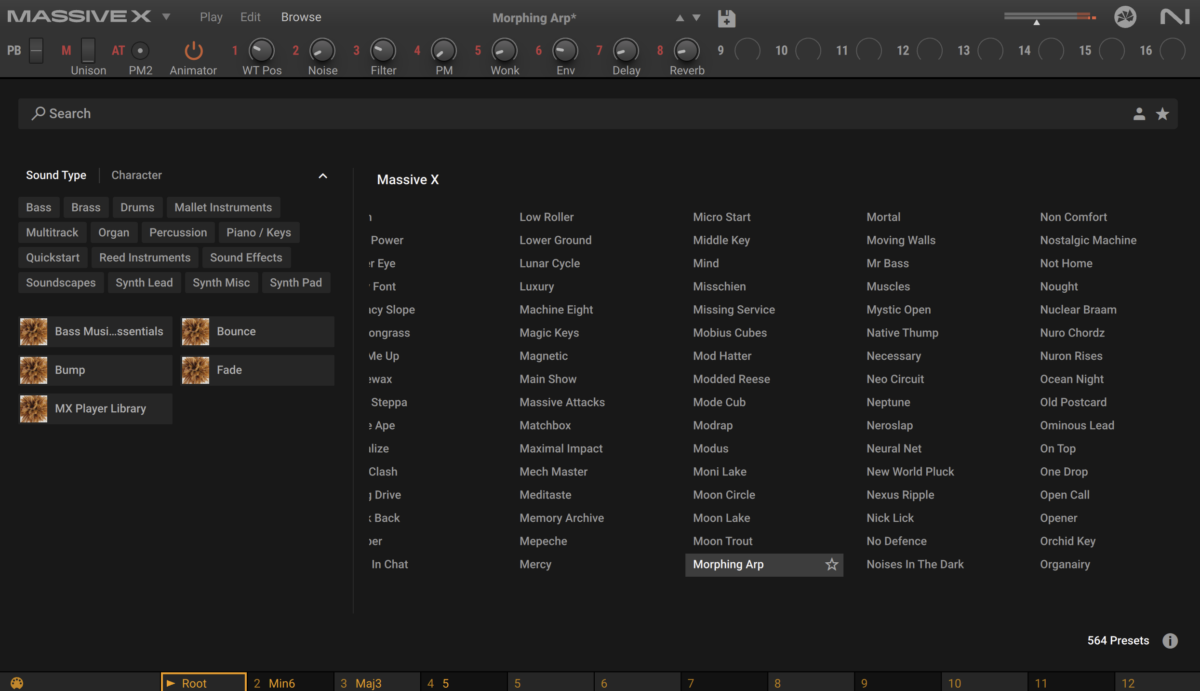Select the Synth Lead tag filter
Screen dimensions: 1200x691
click(144, 283)
